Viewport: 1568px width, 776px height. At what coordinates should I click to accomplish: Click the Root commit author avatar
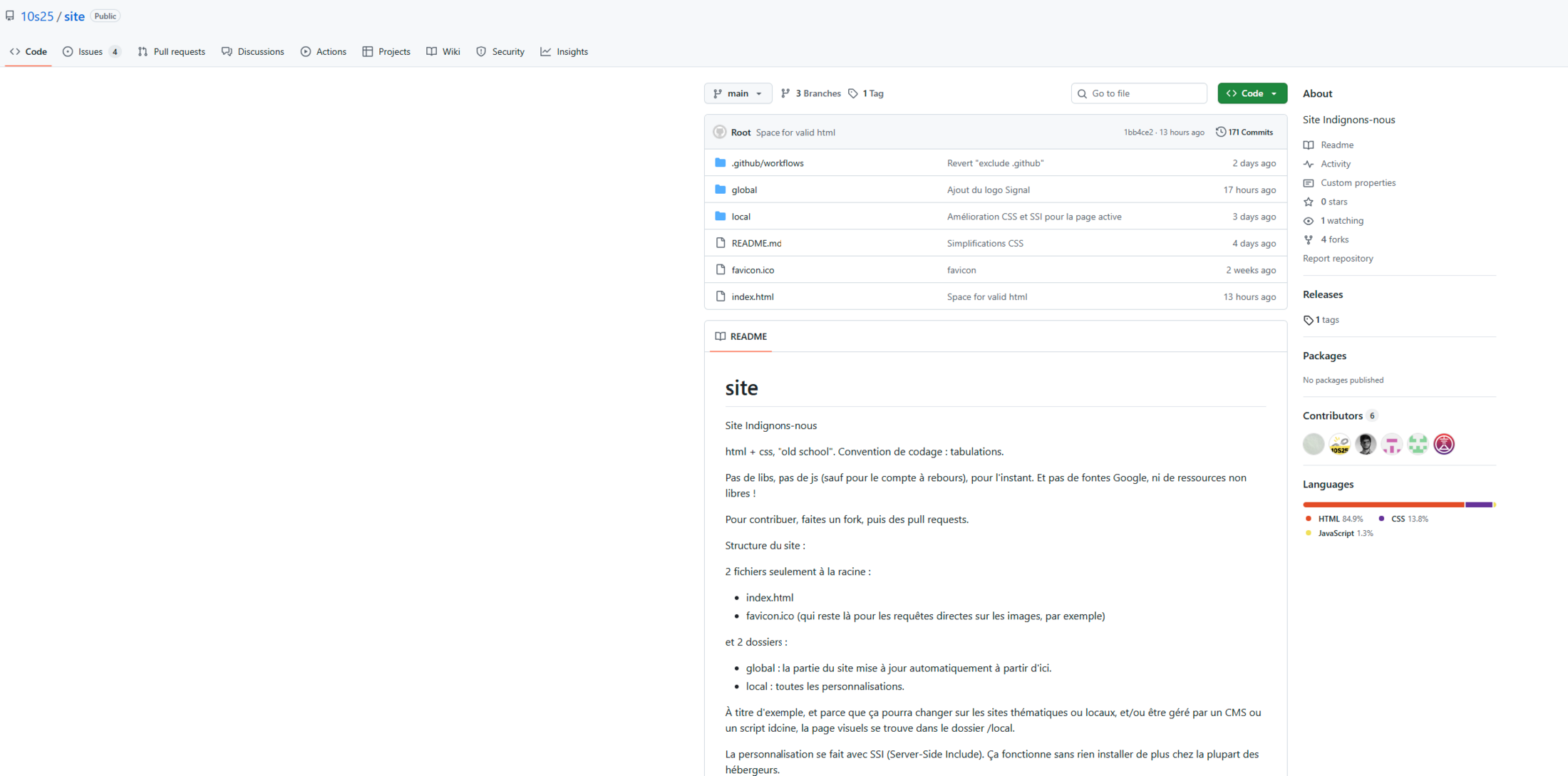(720, 132)
